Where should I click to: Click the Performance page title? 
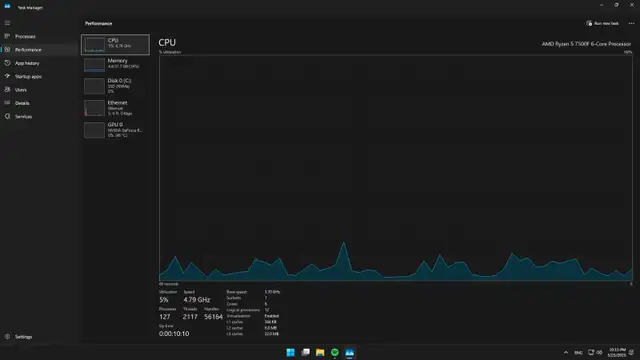(98, 23)
